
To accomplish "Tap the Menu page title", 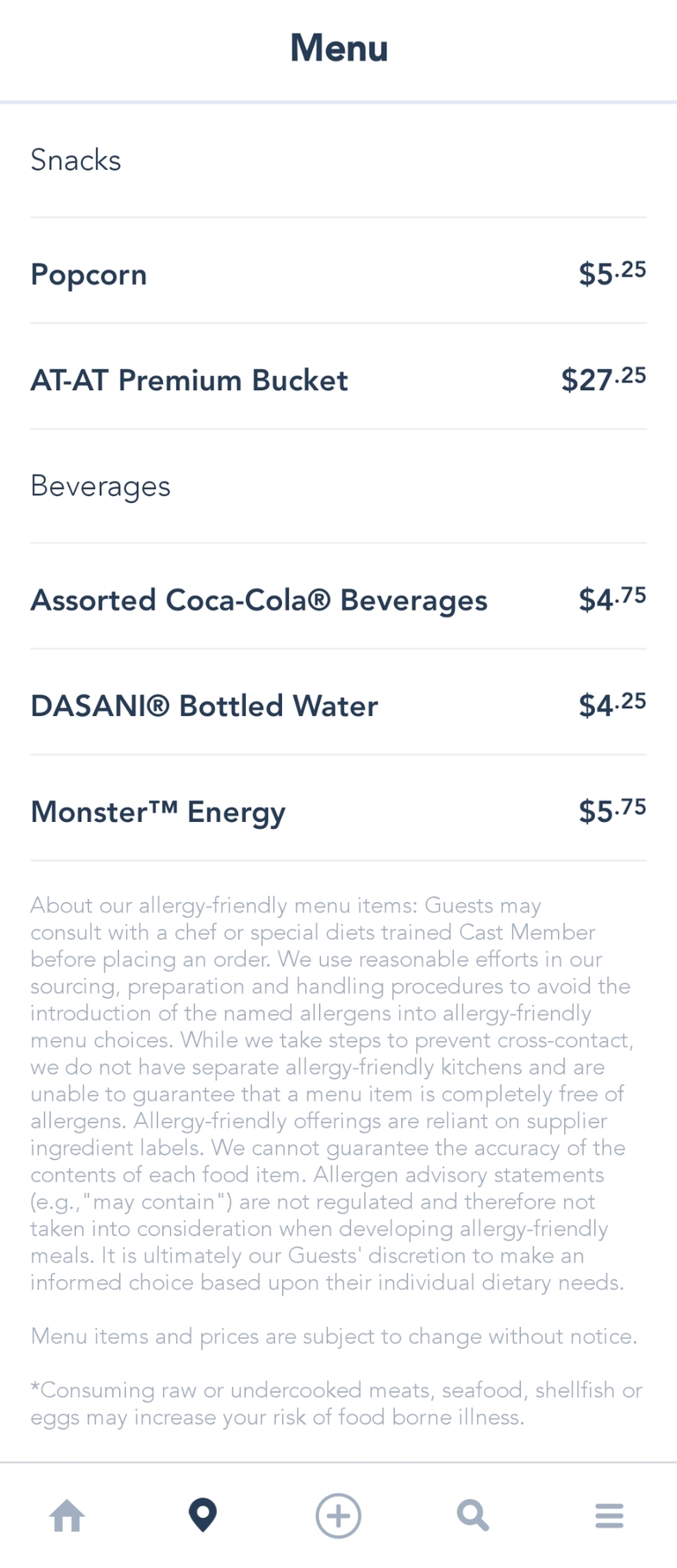I will coord(338,48).
